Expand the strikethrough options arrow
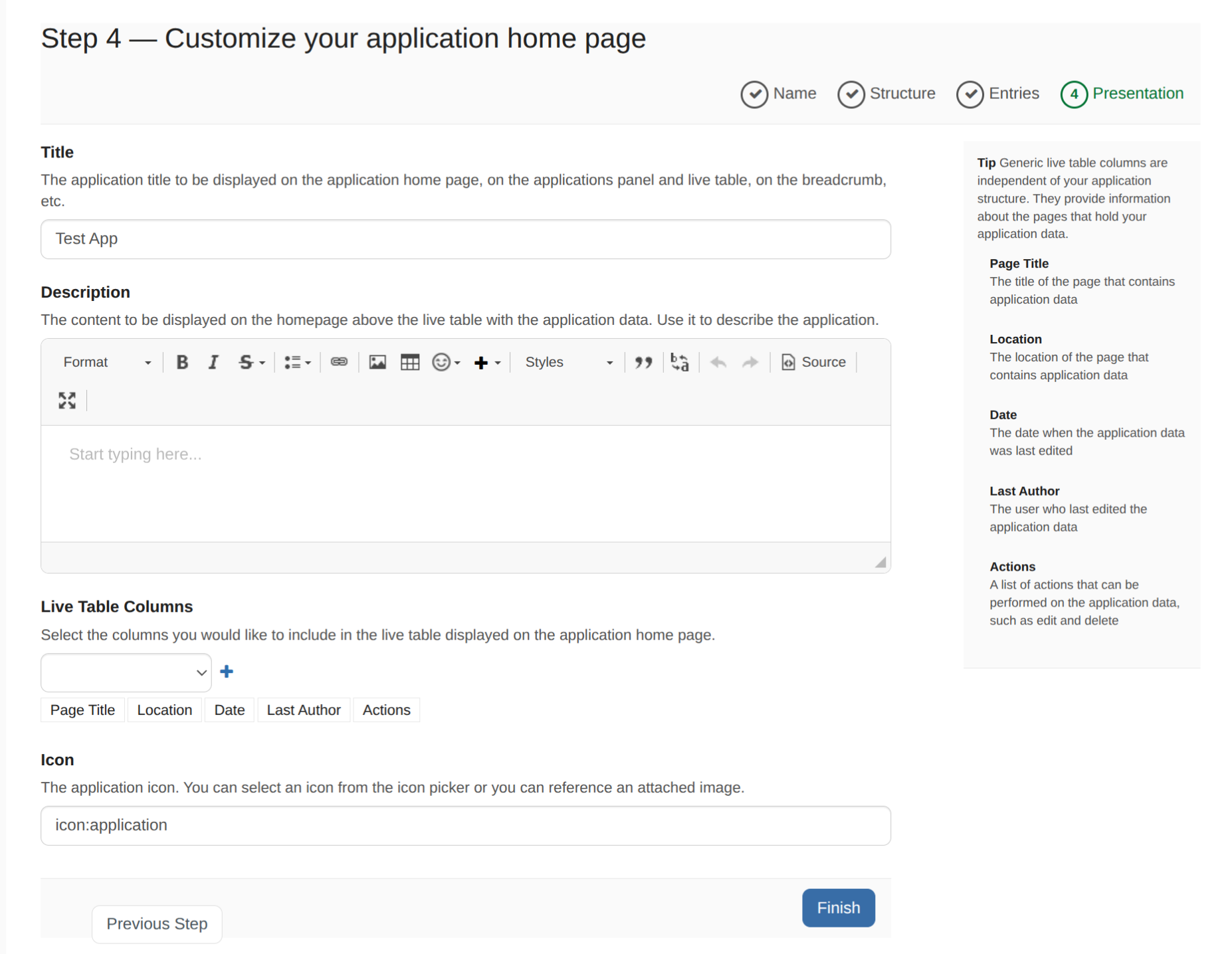Viewport: 1232px width, 954px height. (x=262, y=363)
